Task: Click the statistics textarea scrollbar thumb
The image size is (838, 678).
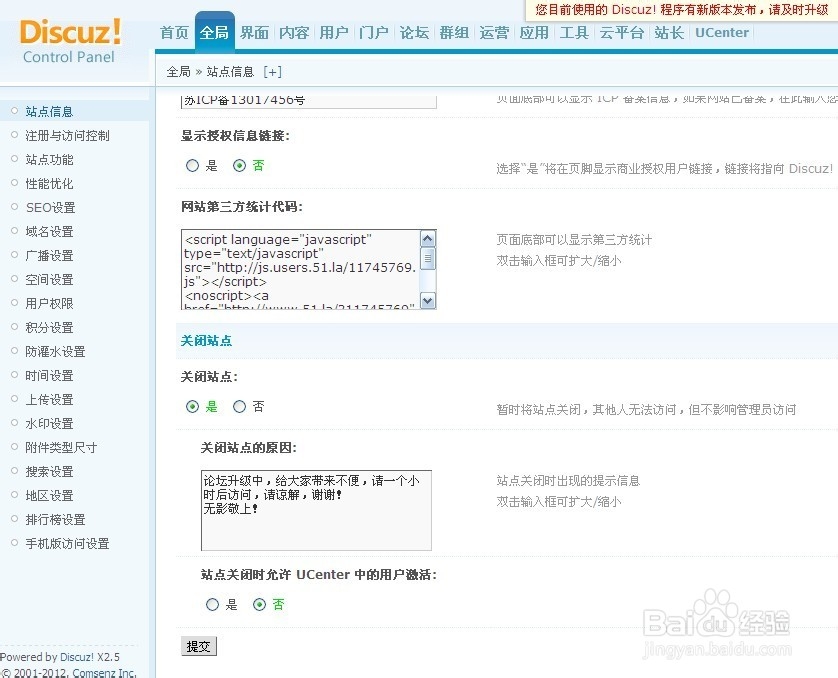Action: pos(428,259)
